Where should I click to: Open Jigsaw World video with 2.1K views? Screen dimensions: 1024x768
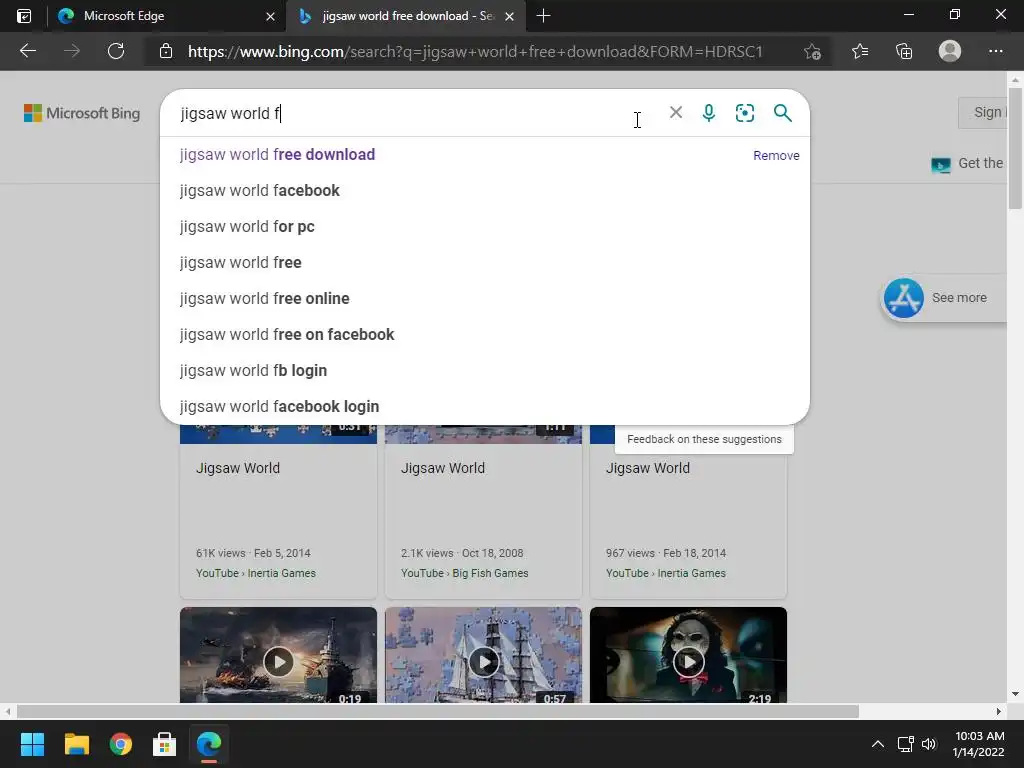click(483, 511)
